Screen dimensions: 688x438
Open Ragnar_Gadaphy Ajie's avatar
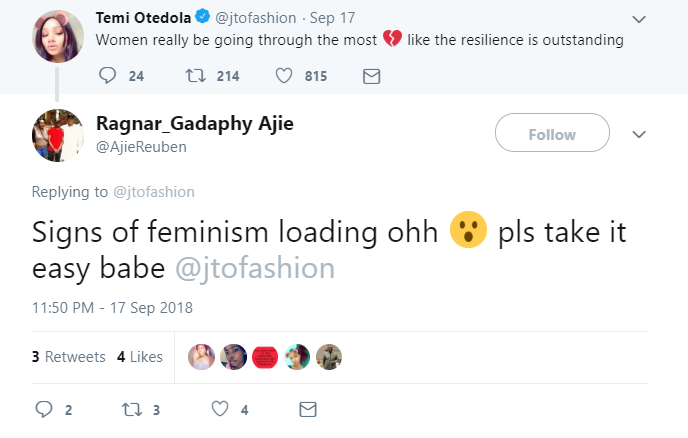click(x=57, y=134)
